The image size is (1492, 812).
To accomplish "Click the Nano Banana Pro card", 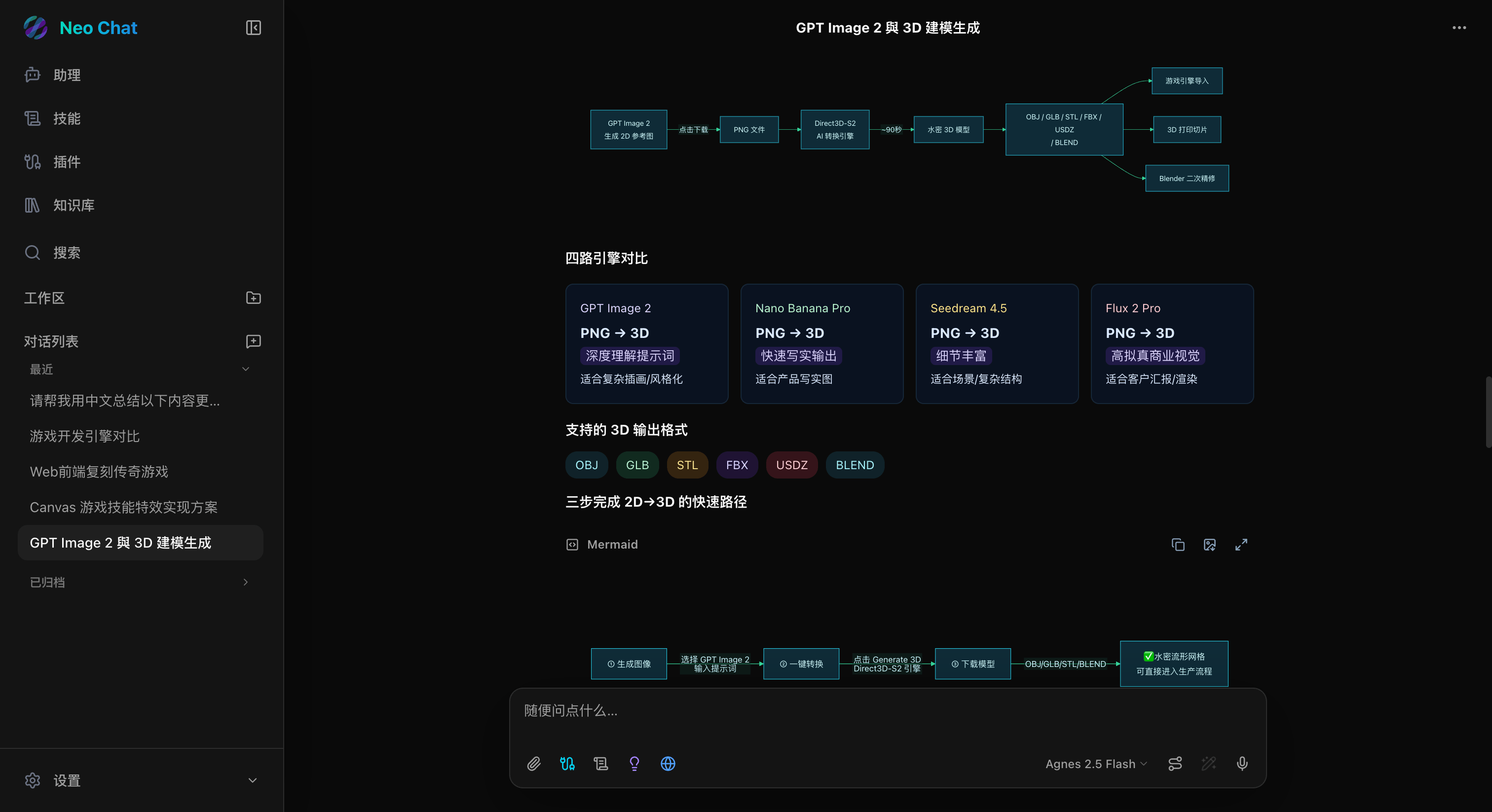I will [821, 343].
